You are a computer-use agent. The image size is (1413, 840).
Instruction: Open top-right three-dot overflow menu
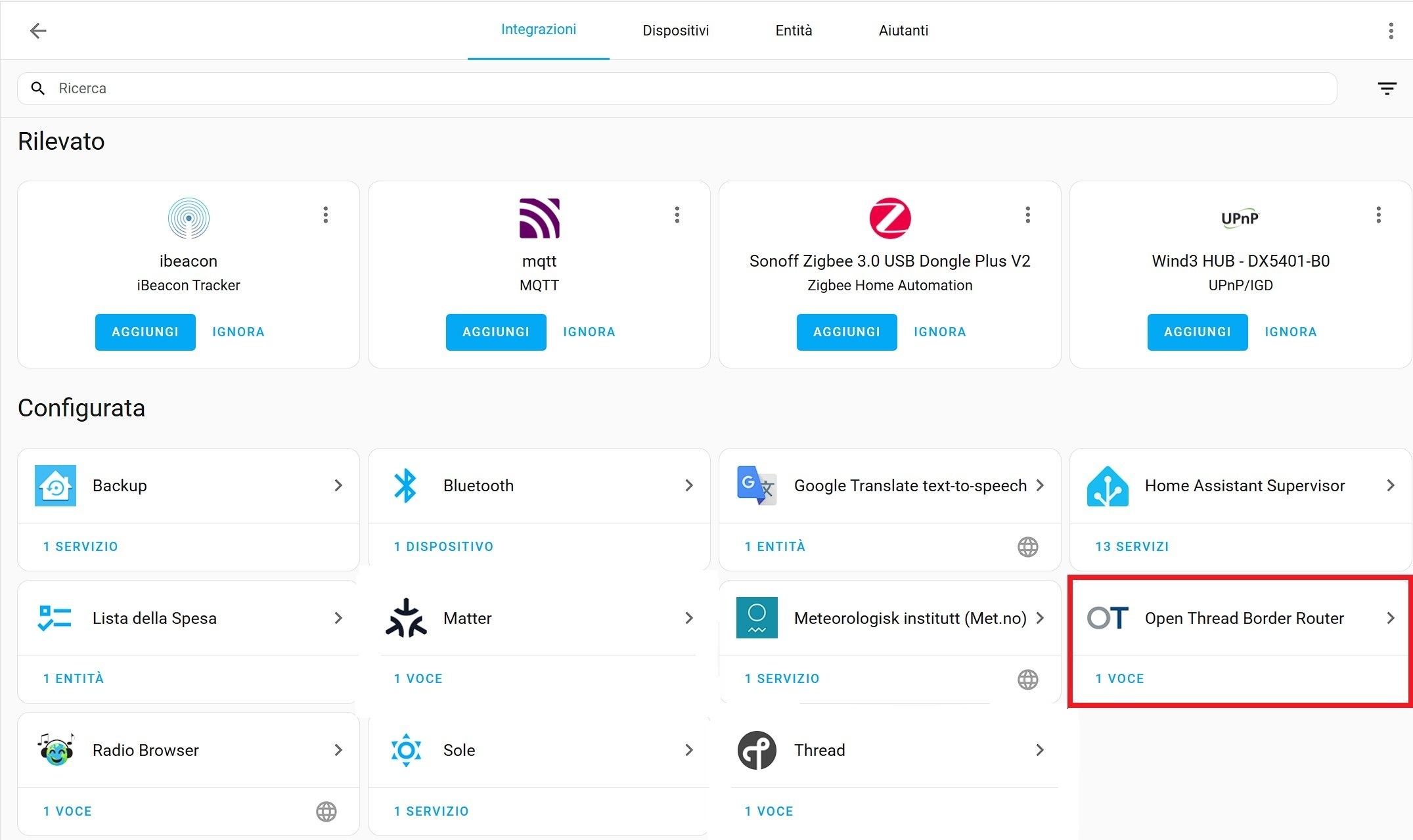click(1391, 30)
